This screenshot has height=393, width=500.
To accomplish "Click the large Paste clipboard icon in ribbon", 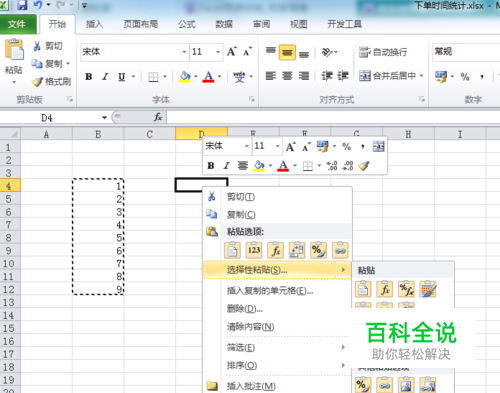I will [x=14, y=50].
